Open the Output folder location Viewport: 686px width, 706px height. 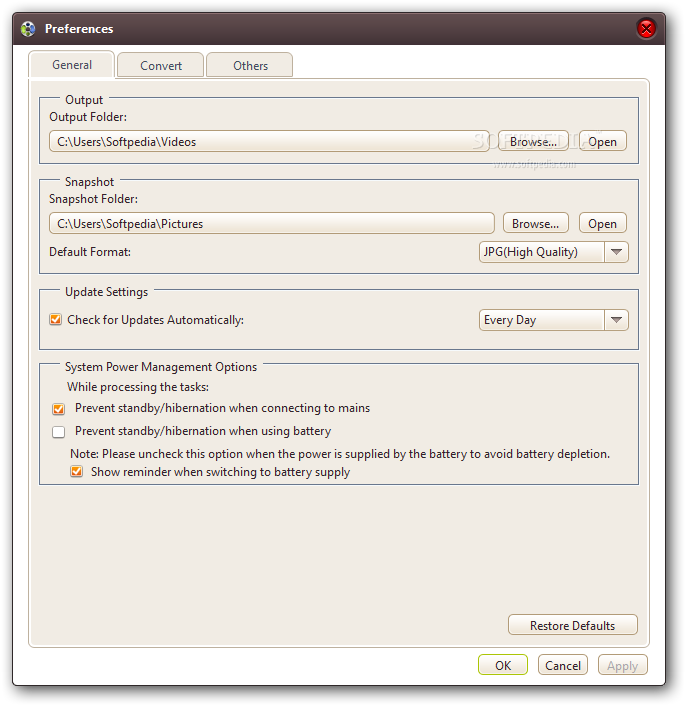(x=602, y=141)
